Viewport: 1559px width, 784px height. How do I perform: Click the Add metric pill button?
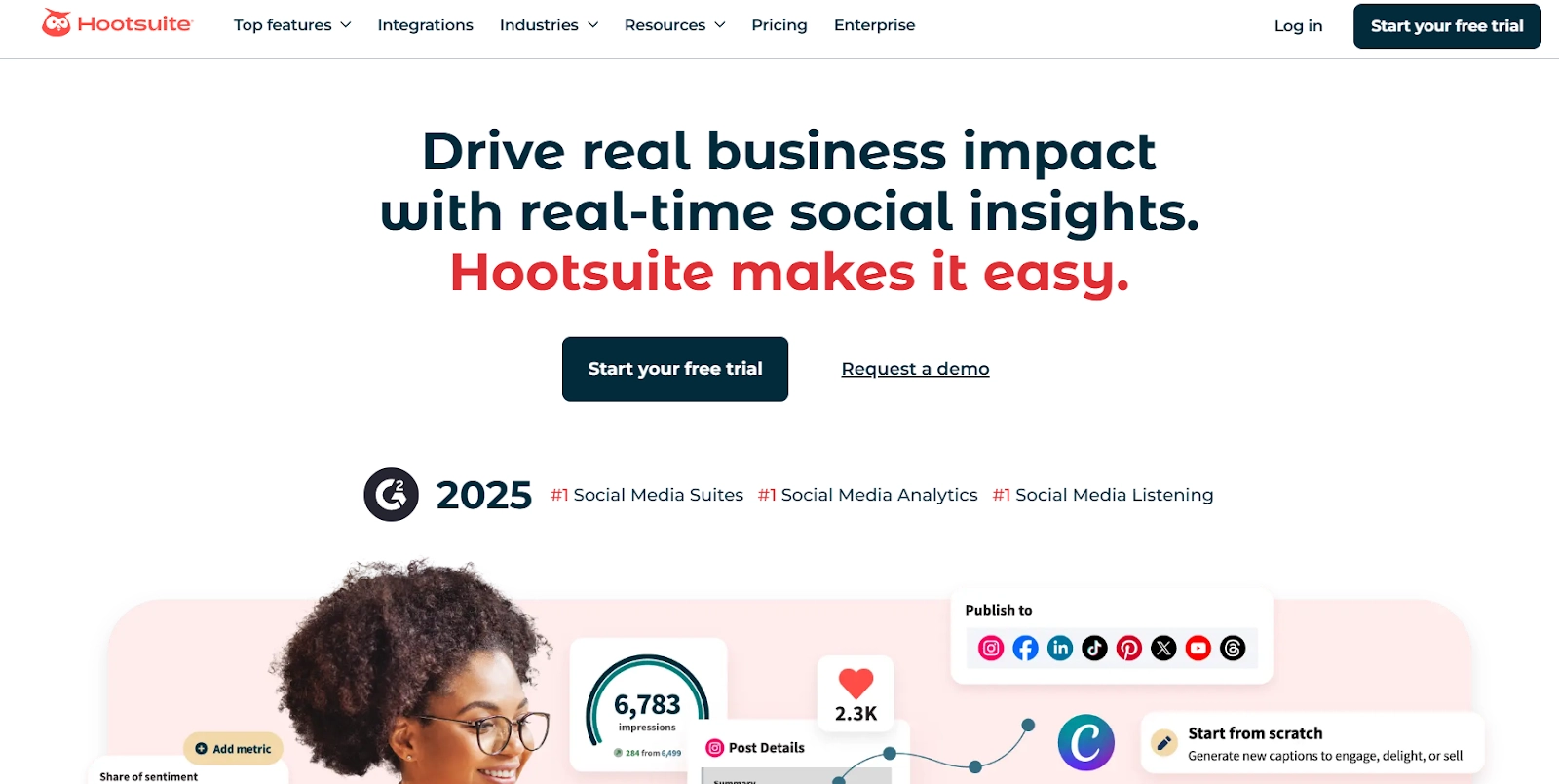click(234, 749)
